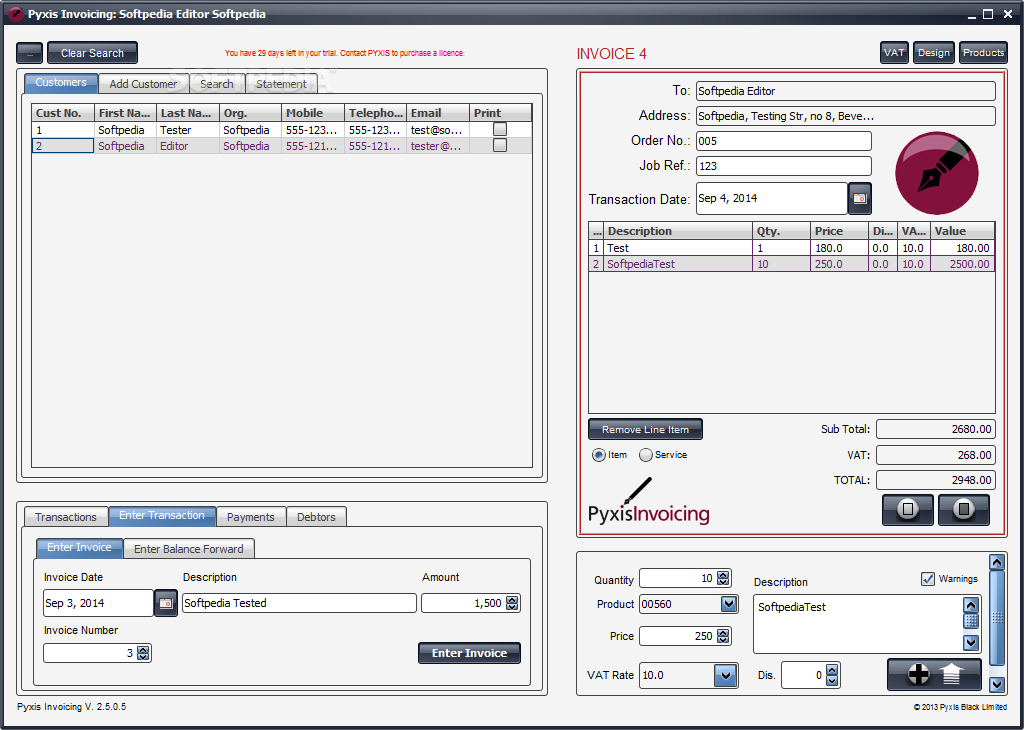Click the dark Enter Invoice button
Viewport: 1024px width, 730px height.
point(469,653)
